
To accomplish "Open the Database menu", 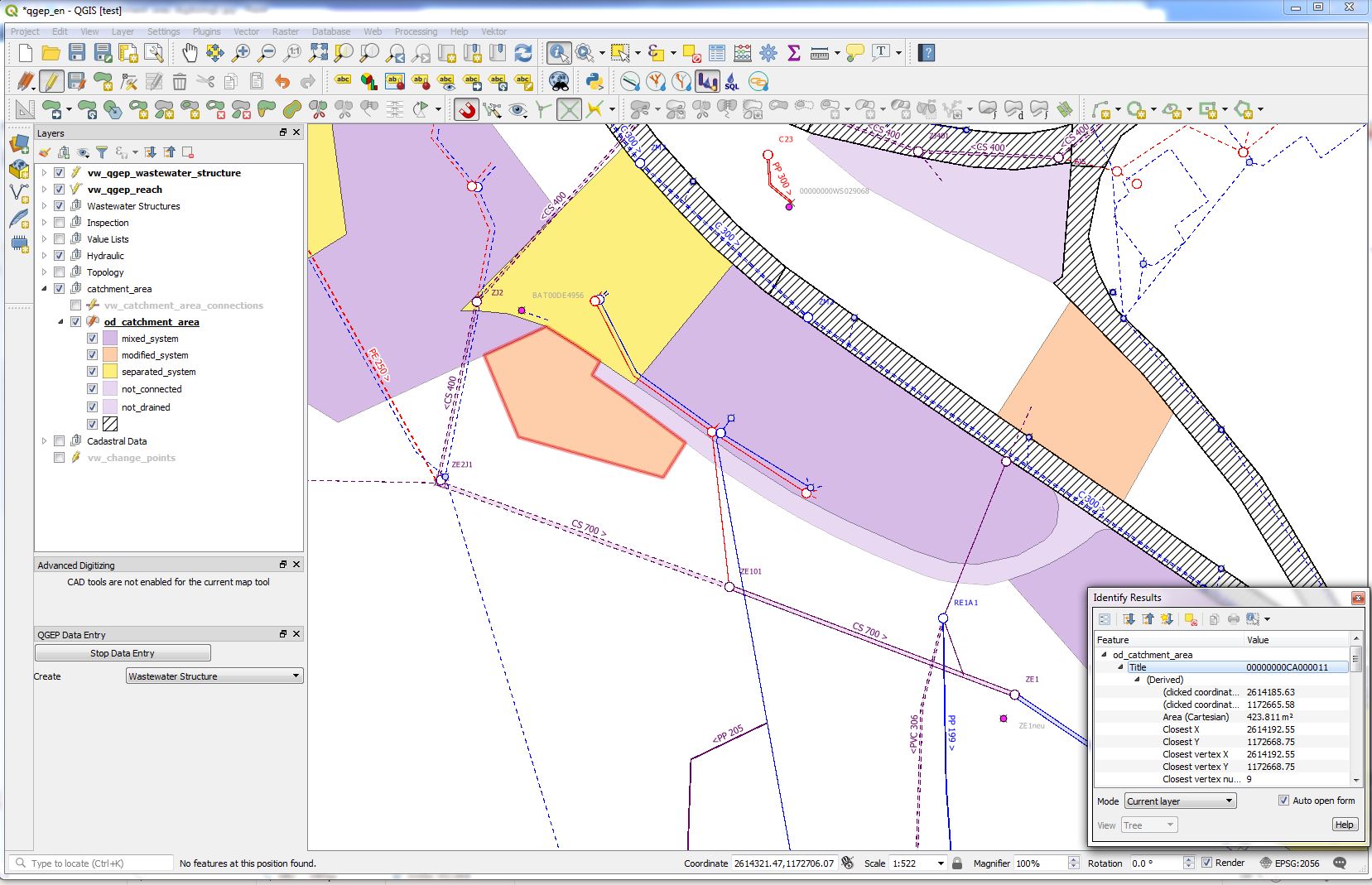I will pos(331,31).
